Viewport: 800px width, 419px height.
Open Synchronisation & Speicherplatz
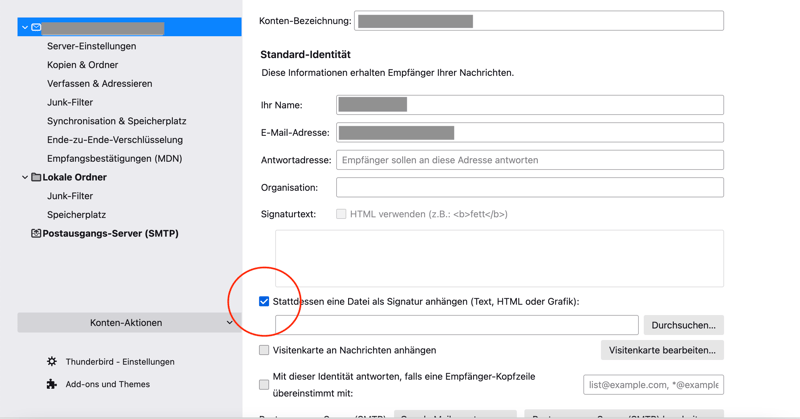click(x=116, y=121)
